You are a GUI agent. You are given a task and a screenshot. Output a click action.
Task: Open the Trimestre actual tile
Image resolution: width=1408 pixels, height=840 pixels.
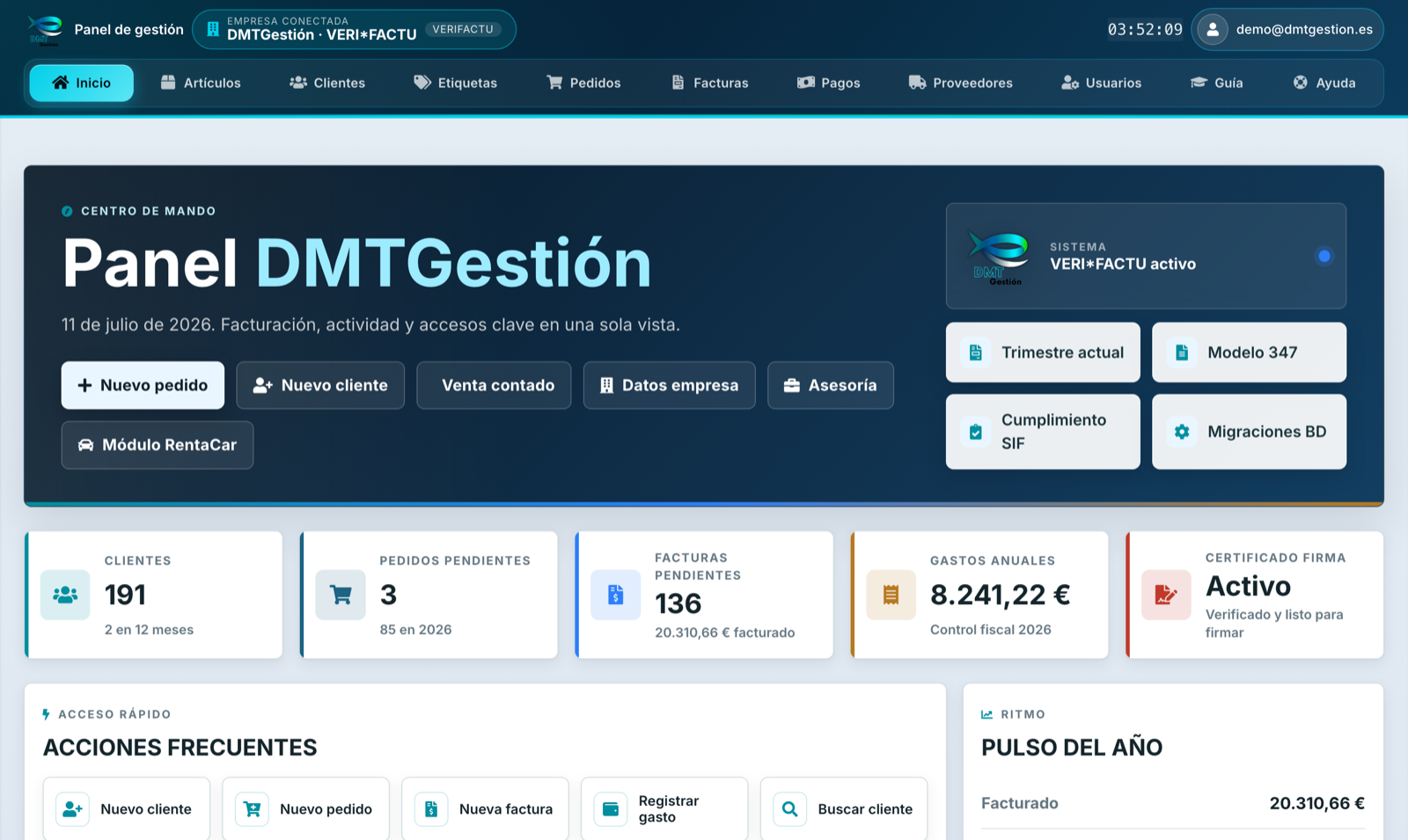tap(1043, 353)
